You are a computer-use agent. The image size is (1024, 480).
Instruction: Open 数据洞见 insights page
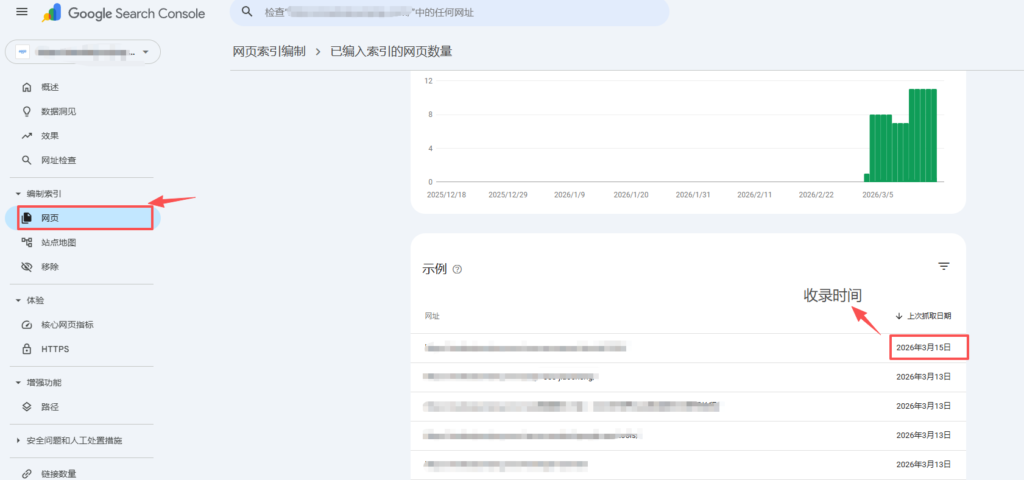point(58,111)
